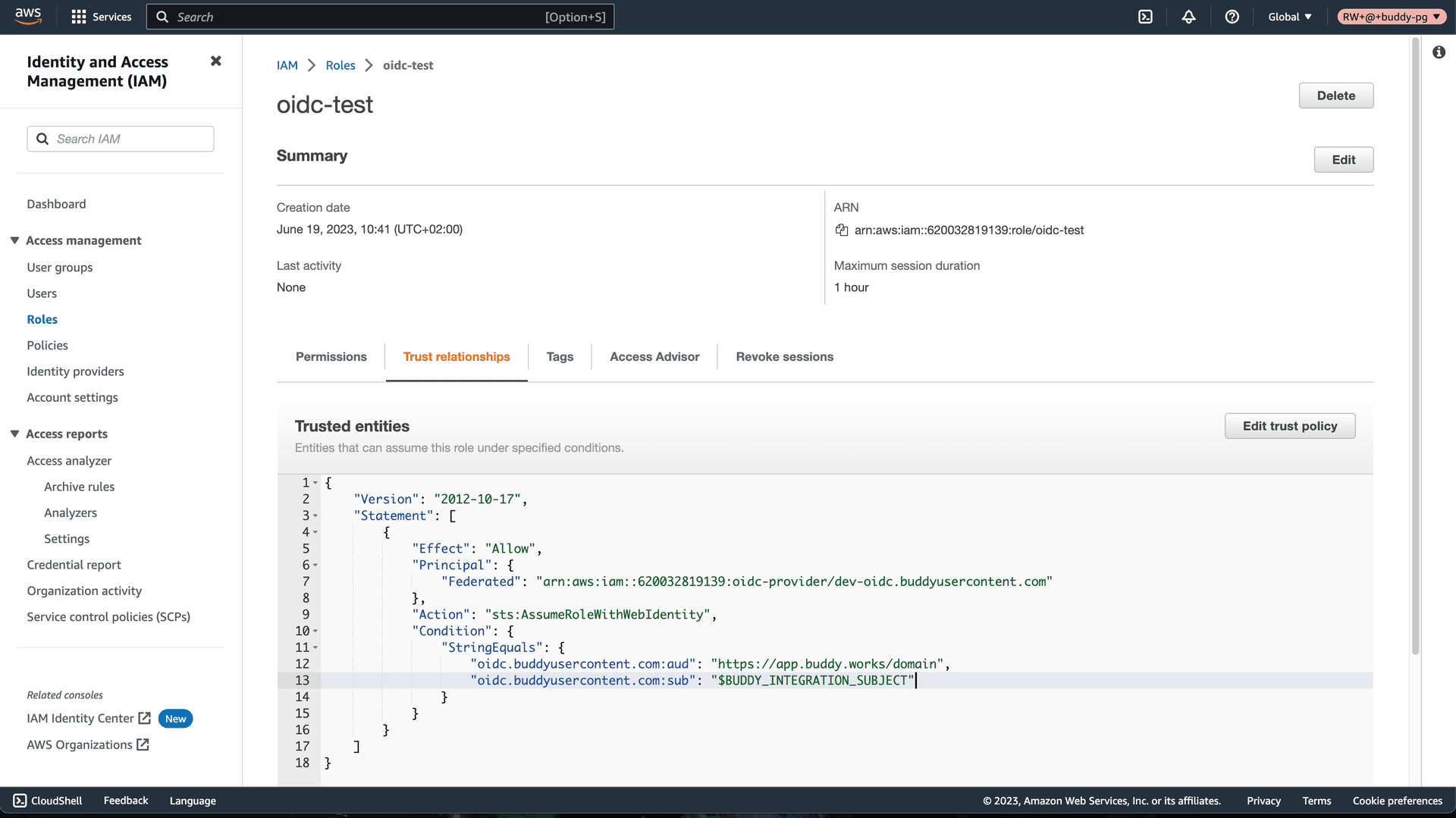1456x818 pixels.
Task: Open the notifications bell
Action: pyautogui.click(x=1188, y=17)
